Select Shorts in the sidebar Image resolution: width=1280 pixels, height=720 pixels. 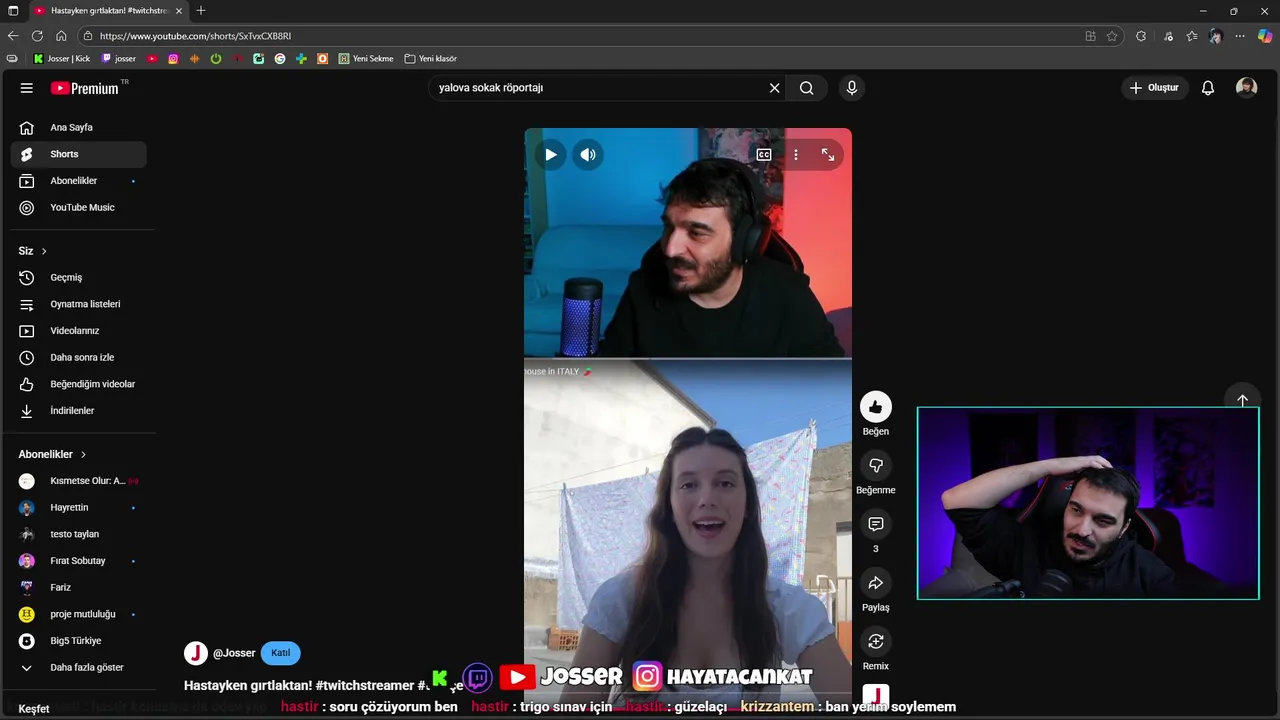(x=78, y=154)
